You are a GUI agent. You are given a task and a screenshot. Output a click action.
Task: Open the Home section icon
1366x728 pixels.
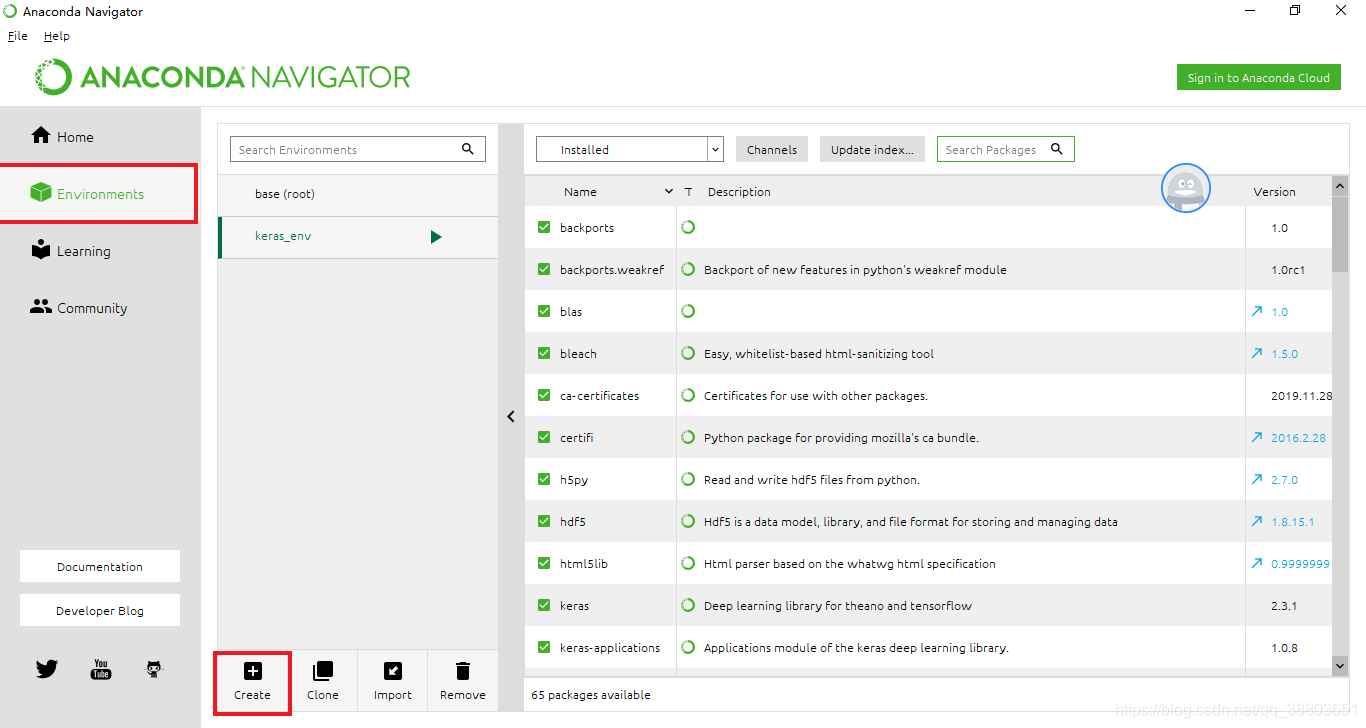[x=41, y=135]
